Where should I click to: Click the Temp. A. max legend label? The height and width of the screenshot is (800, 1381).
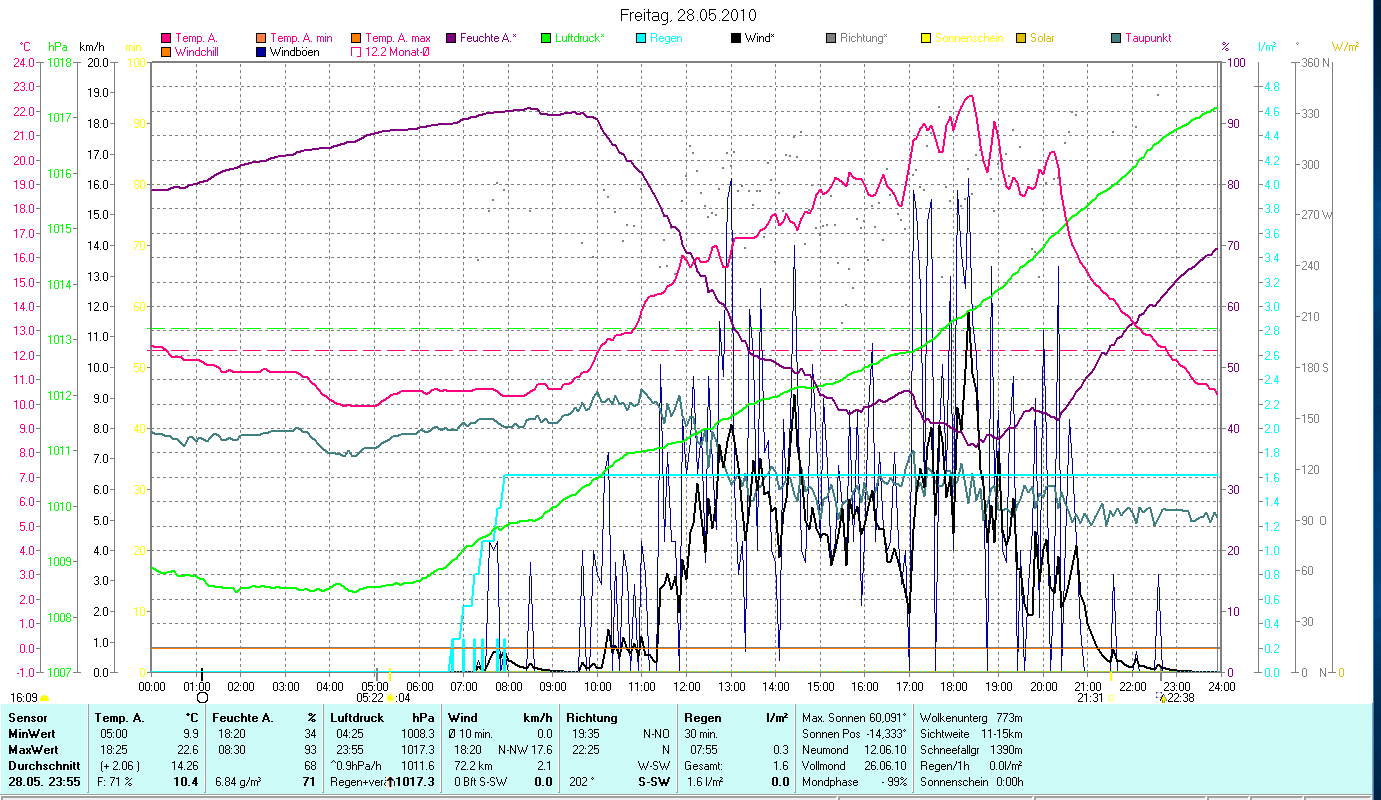[x=396, y=38]
